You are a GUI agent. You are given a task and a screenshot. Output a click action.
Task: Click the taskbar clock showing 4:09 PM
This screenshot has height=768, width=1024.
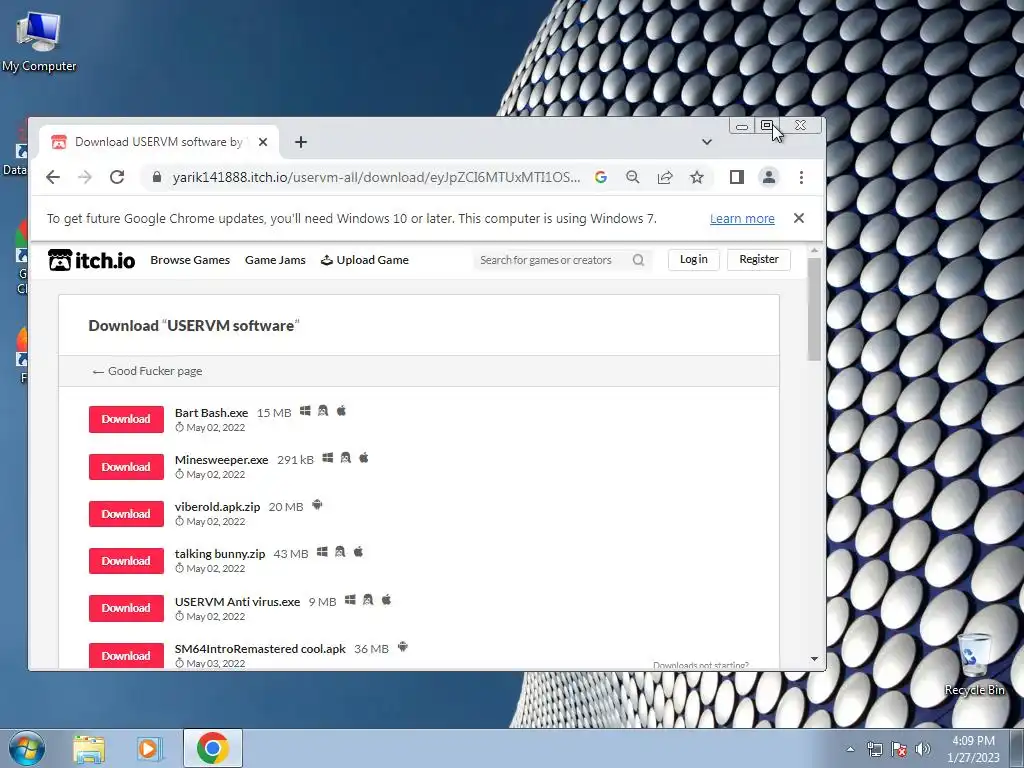(973, 749)
